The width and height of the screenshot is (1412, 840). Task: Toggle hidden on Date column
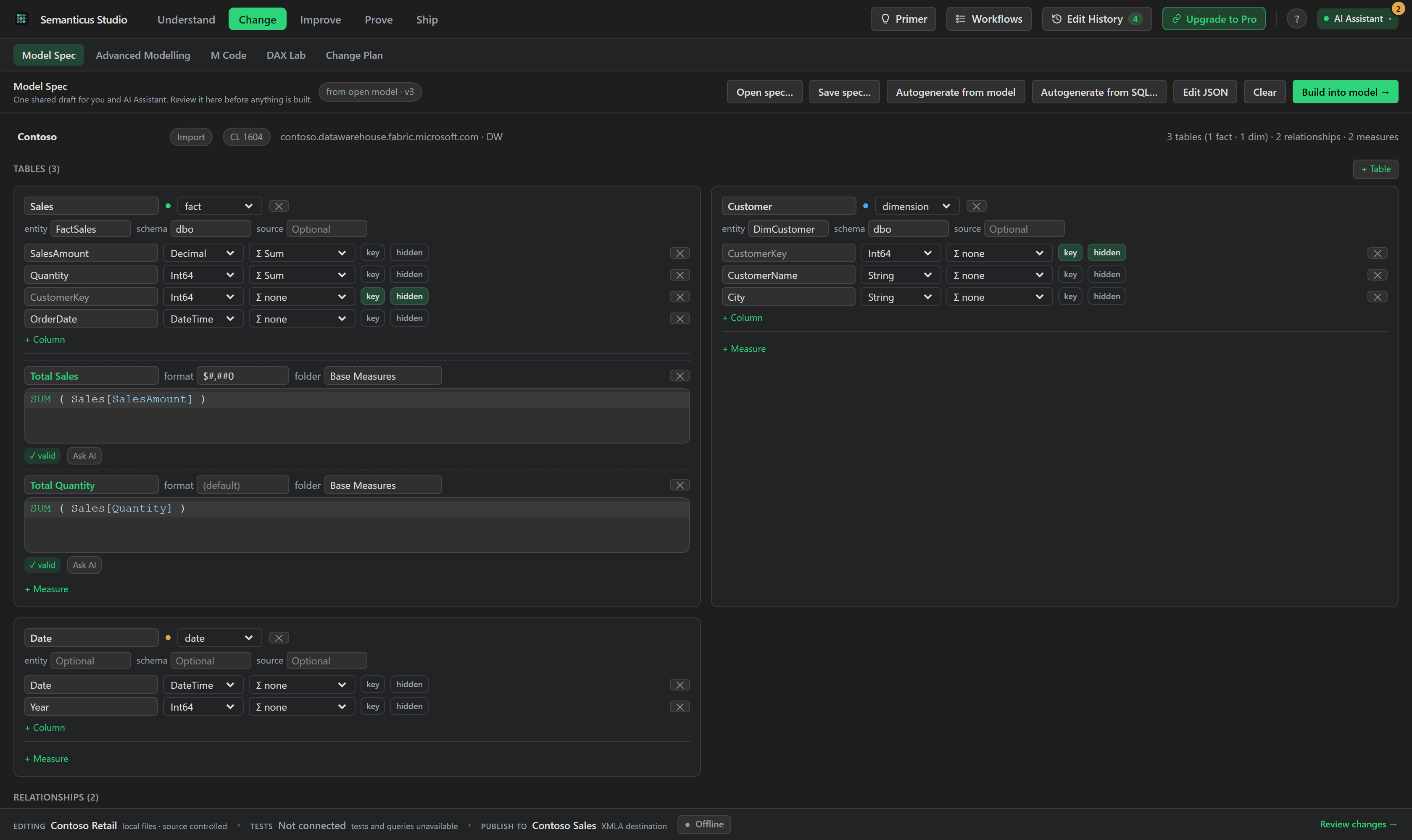pyautogui.click(x=409, y=684)
